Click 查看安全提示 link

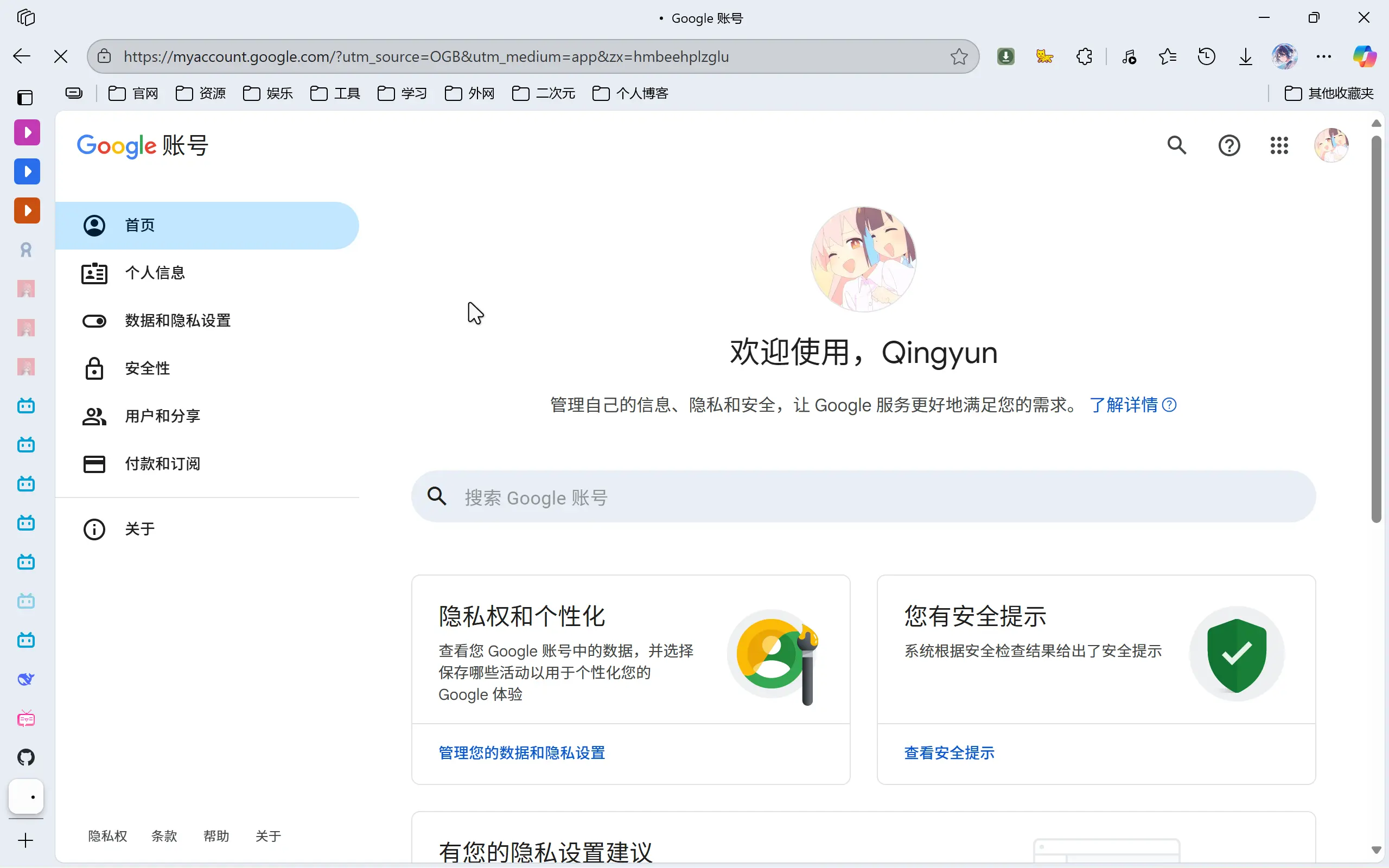(949, 752)
